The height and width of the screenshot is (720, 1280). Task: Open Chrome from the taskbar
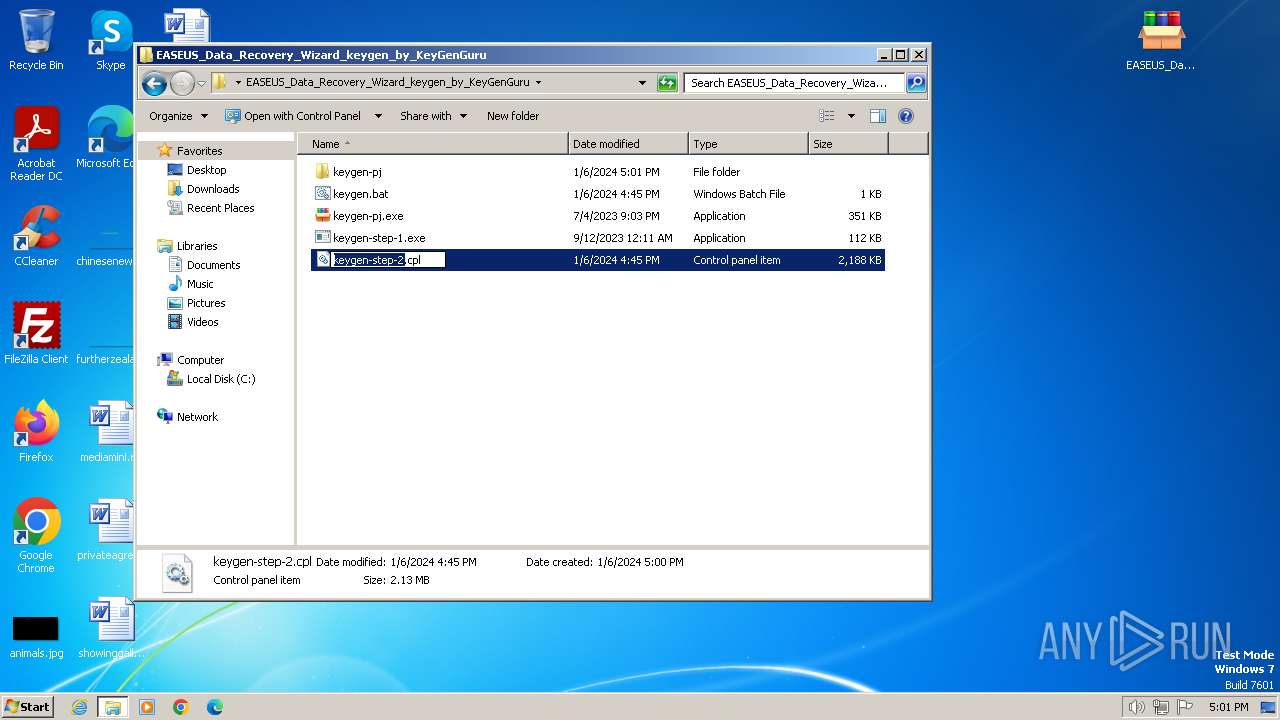coord(181,707)
